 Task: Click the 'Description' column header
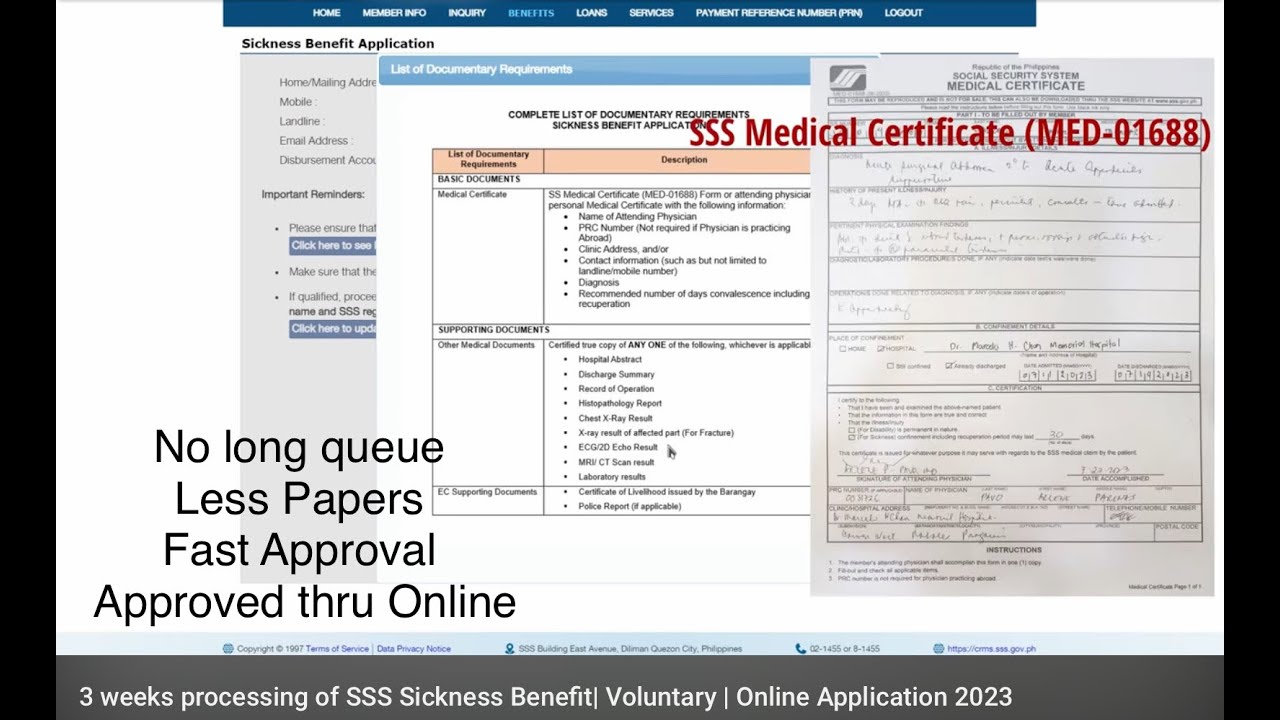683,160
